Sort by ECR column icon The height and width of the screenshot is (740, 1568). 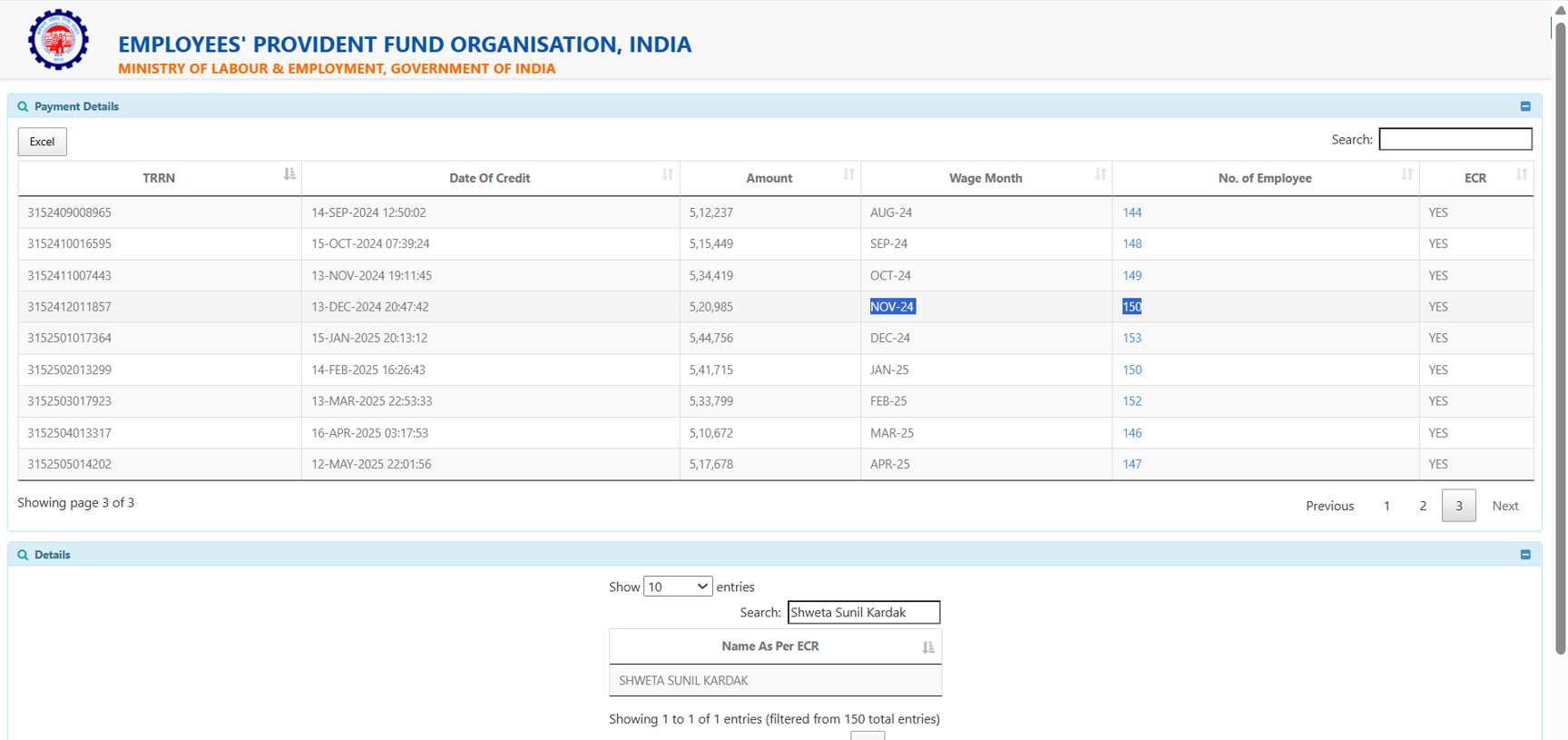click(x=1522, y=174)
